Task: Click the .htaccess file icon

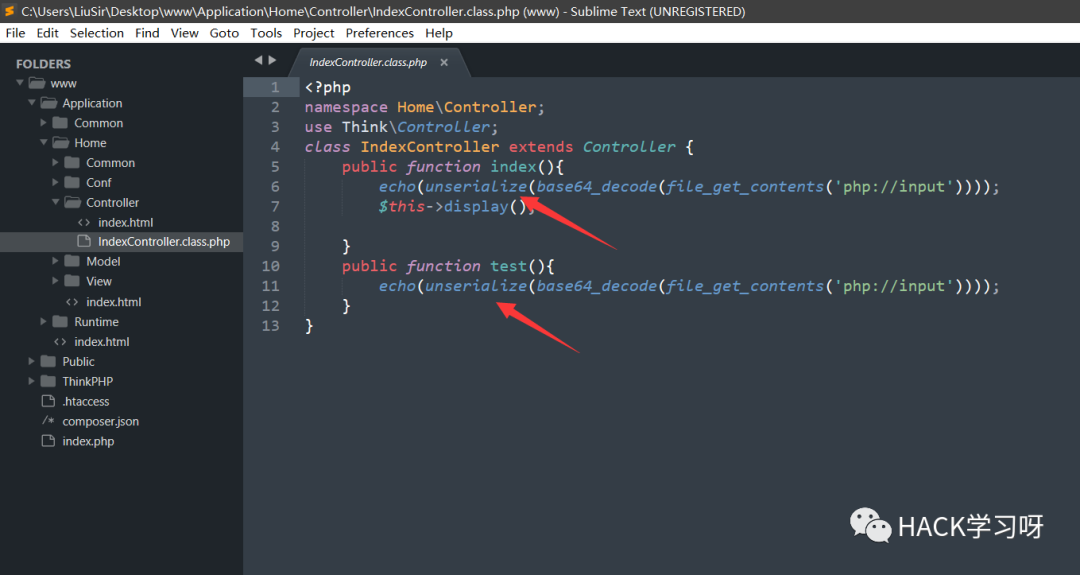Action: coord(48,401)
